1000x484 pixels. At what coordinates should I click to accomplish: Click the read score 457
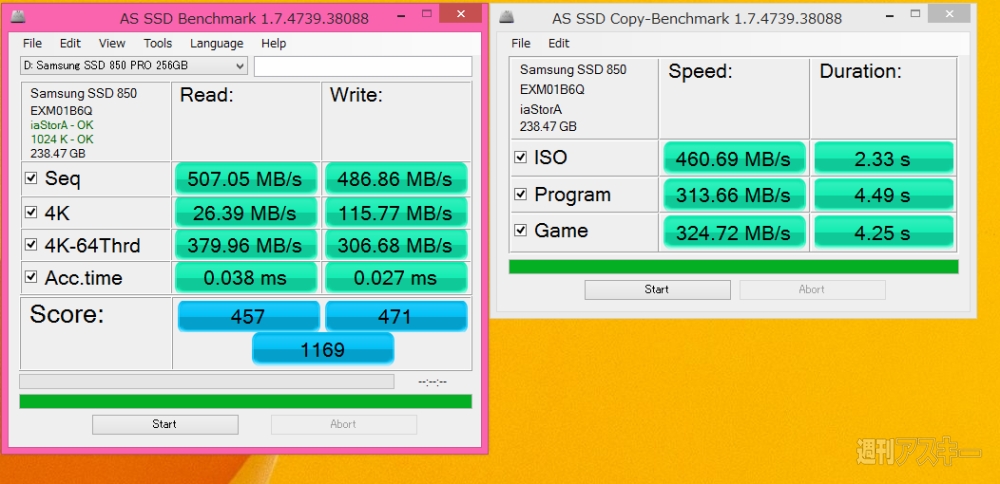coord(249,316)
